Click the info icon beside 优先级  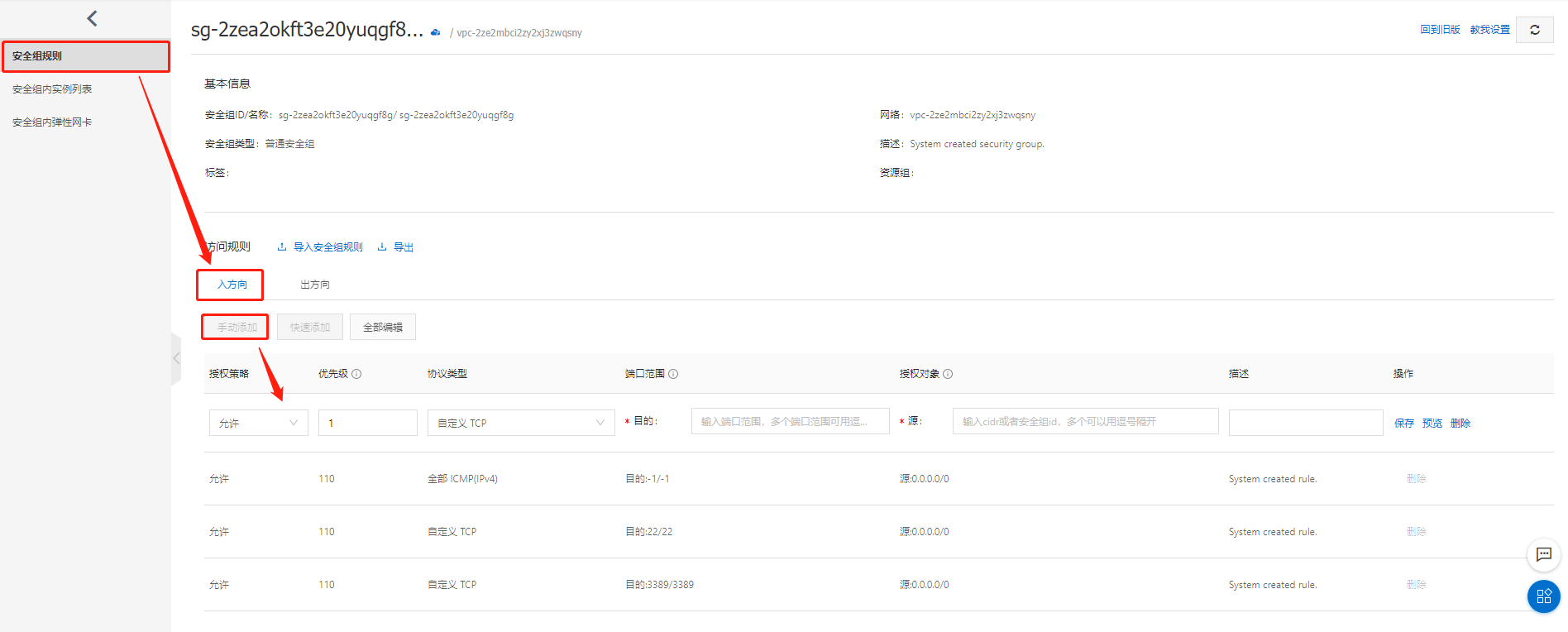pyautogui.click(x=356, y=374)
